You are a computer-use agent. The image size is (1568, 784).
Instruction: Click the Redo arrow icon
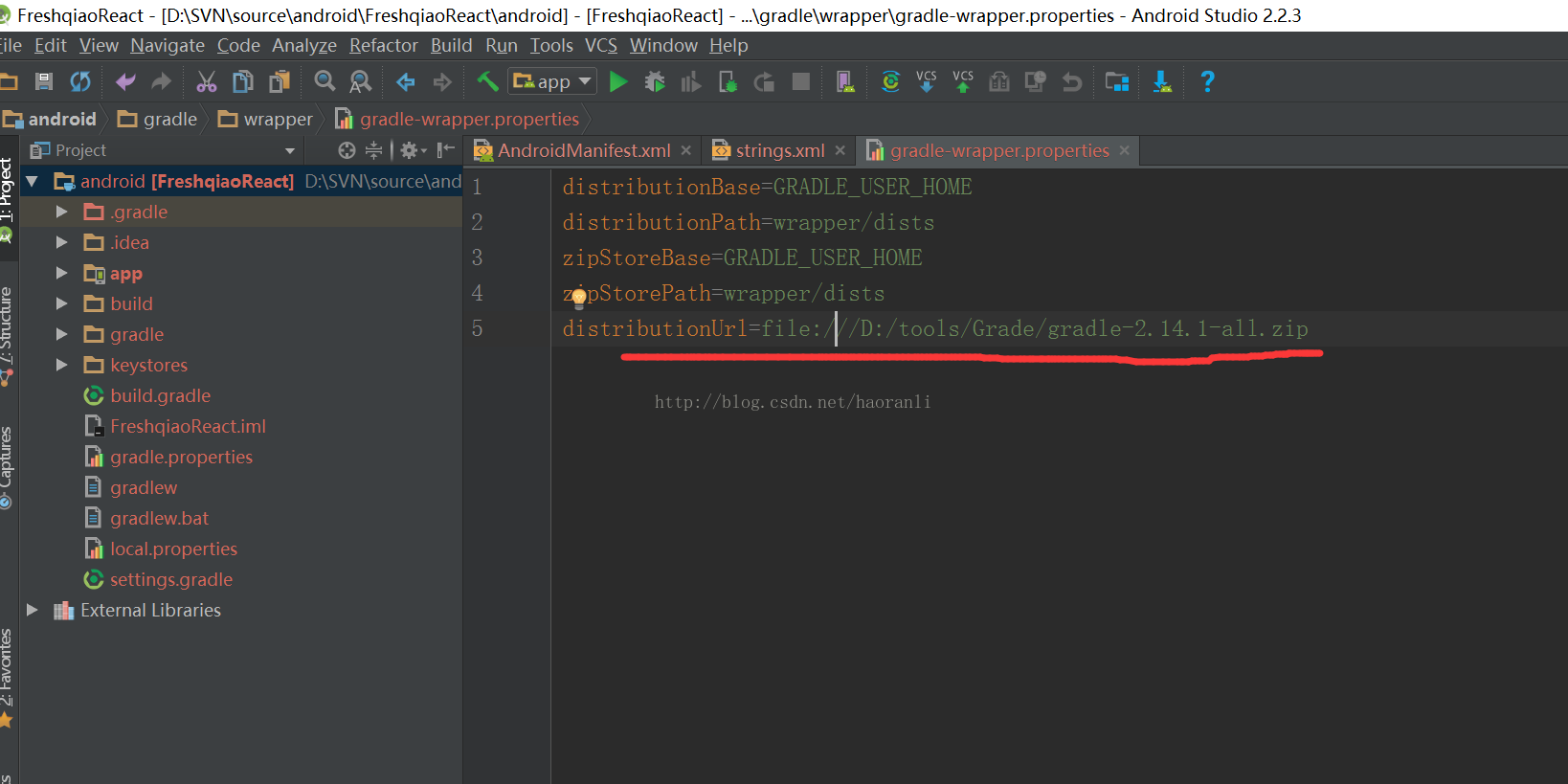[162, 82]
